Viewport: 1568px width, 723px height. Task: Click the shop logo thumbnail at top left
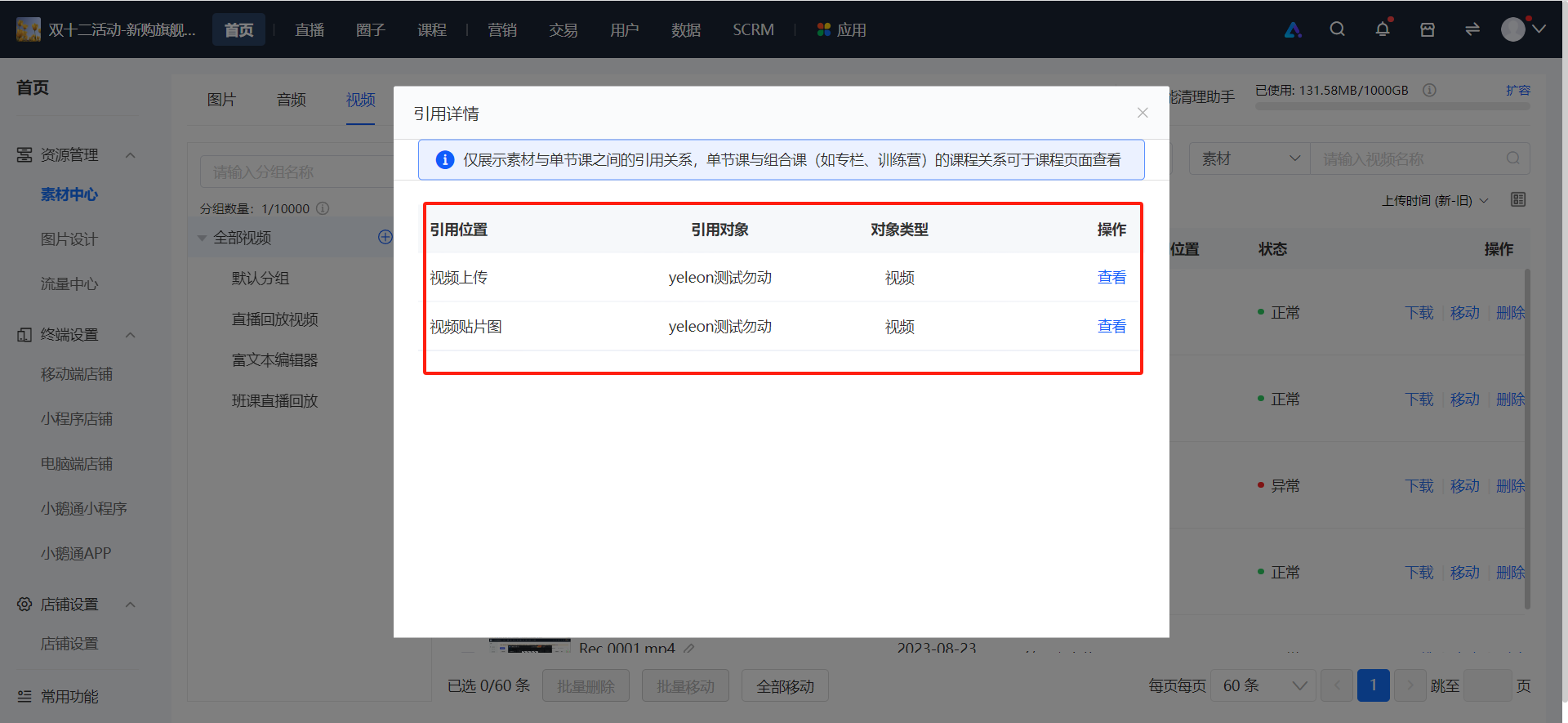click(x=29, y=29)
